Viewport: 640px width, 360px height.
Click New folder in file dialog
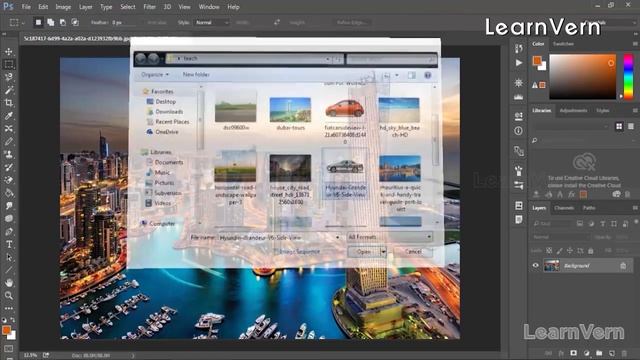196,74
